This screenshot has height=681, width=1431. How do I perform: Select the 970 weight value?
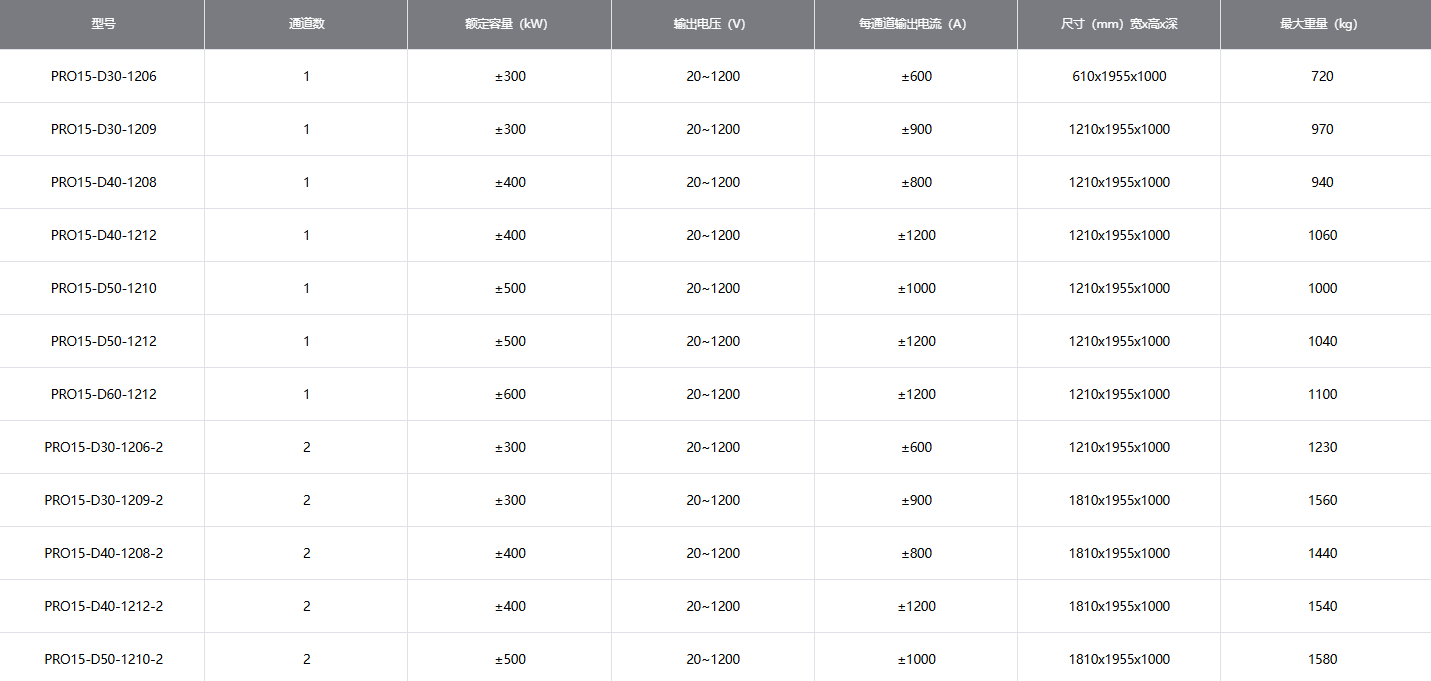1322,129
